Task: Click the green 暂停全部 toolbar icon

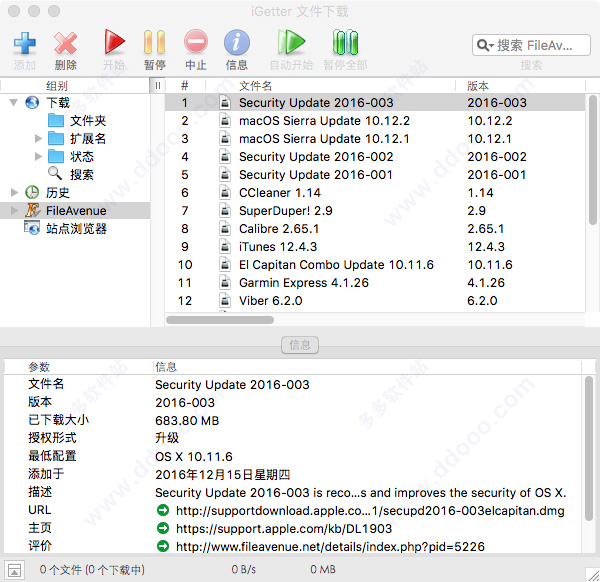Action: pyautogui.click(x=345, y=42)
